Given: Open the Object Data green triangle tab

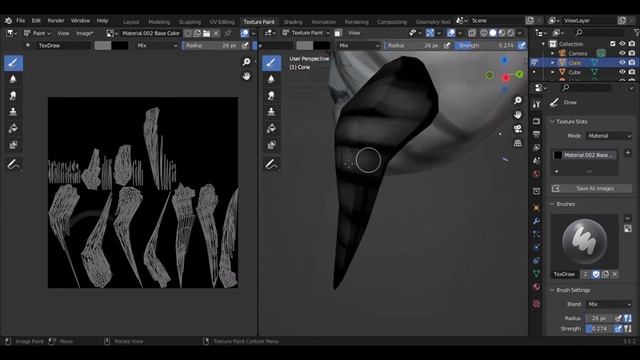Looking at the screenshot, I should point(536,273).
